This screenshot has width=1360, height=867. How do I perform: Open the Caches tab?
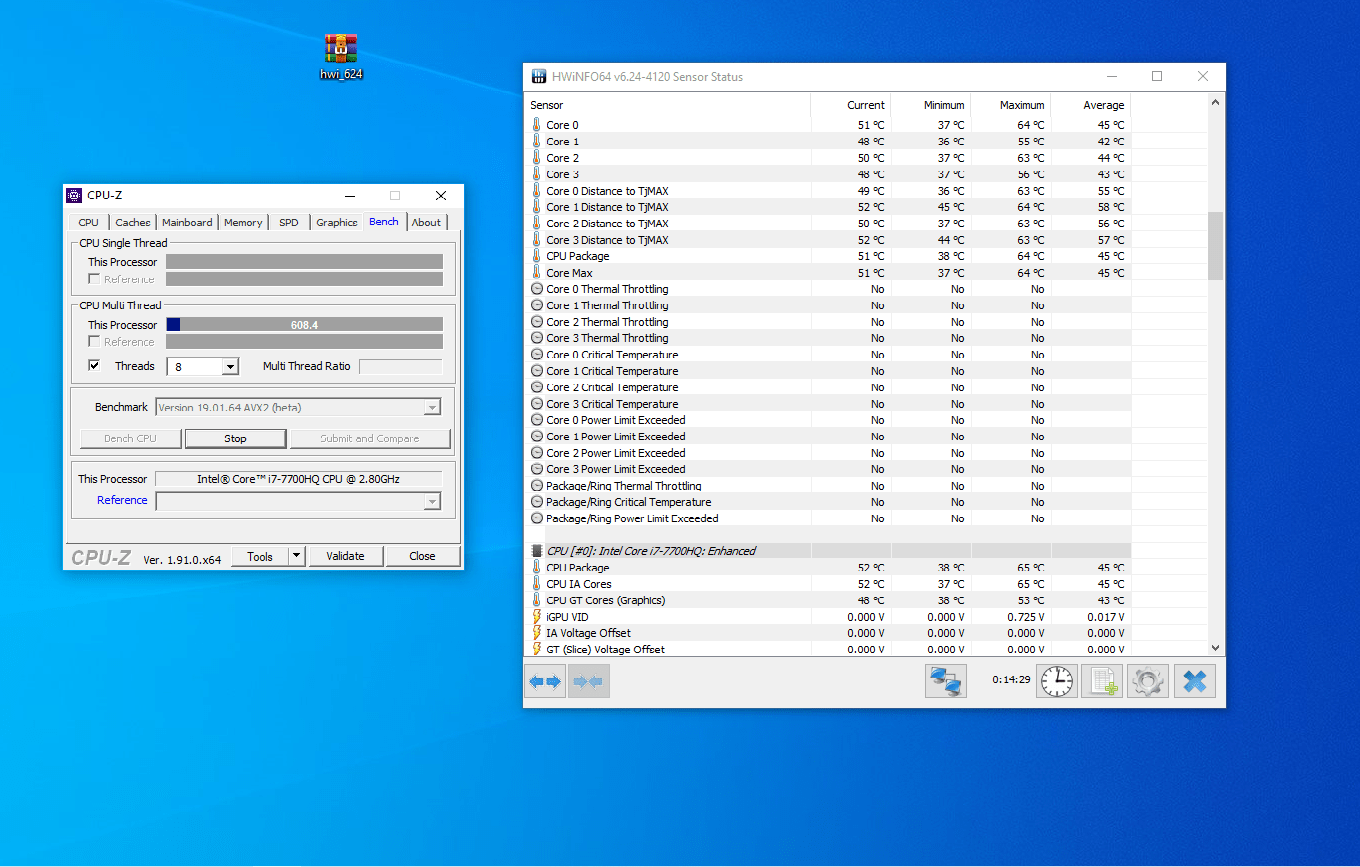[132, 222]
